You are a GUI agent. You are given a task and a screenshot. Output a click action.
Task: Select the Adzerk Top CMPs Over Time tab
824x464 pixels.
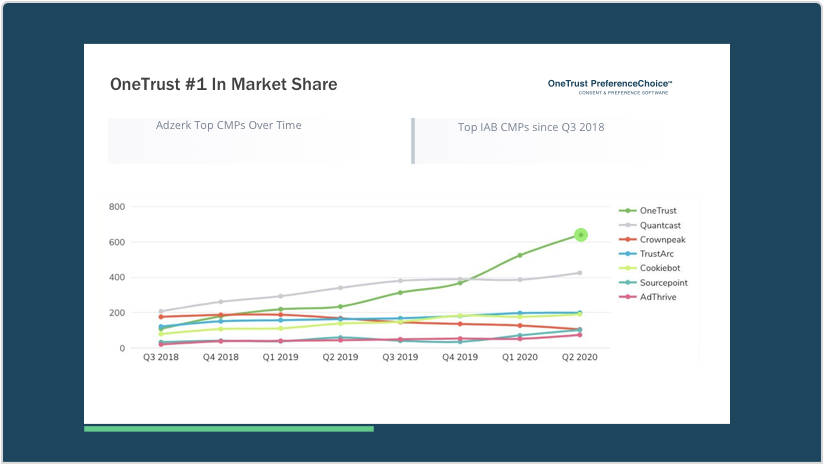pos(229,126)
